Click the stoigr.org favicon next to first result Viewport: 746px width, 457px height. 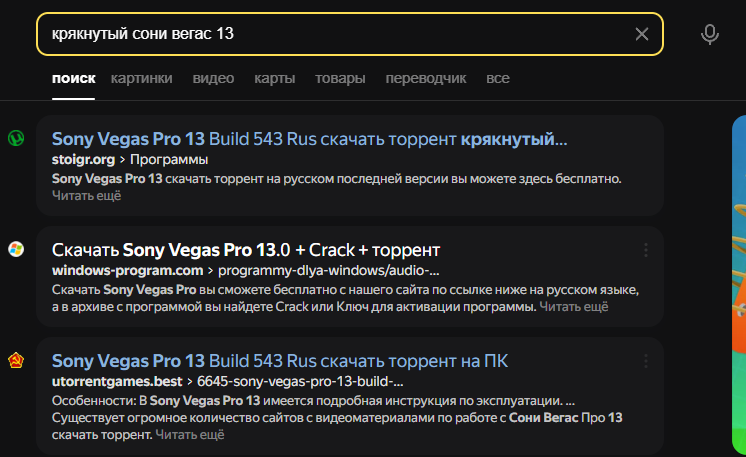16,138
